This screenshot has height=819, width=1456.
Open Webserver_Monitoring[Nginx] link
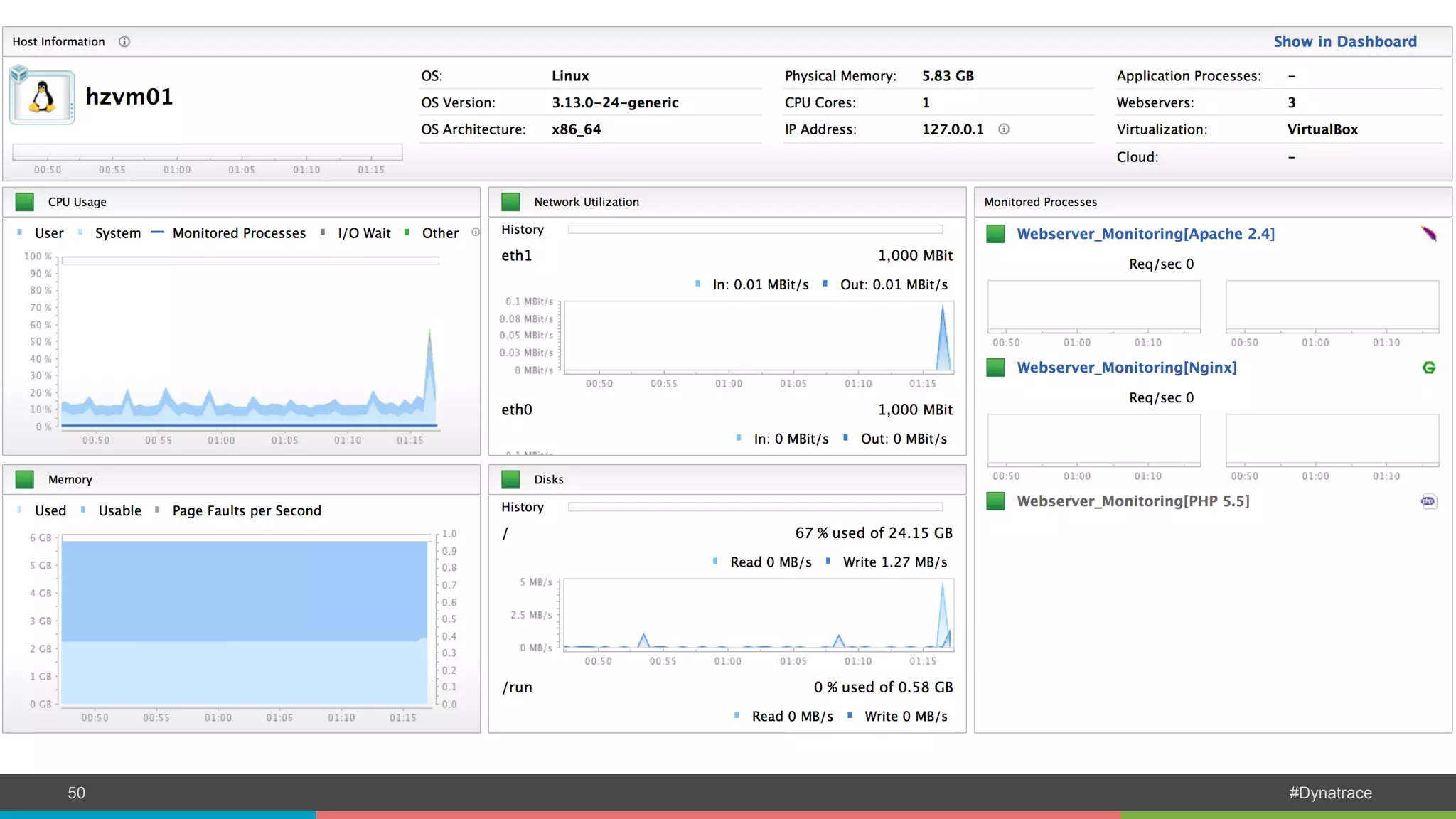click(x=1127, y=368)
